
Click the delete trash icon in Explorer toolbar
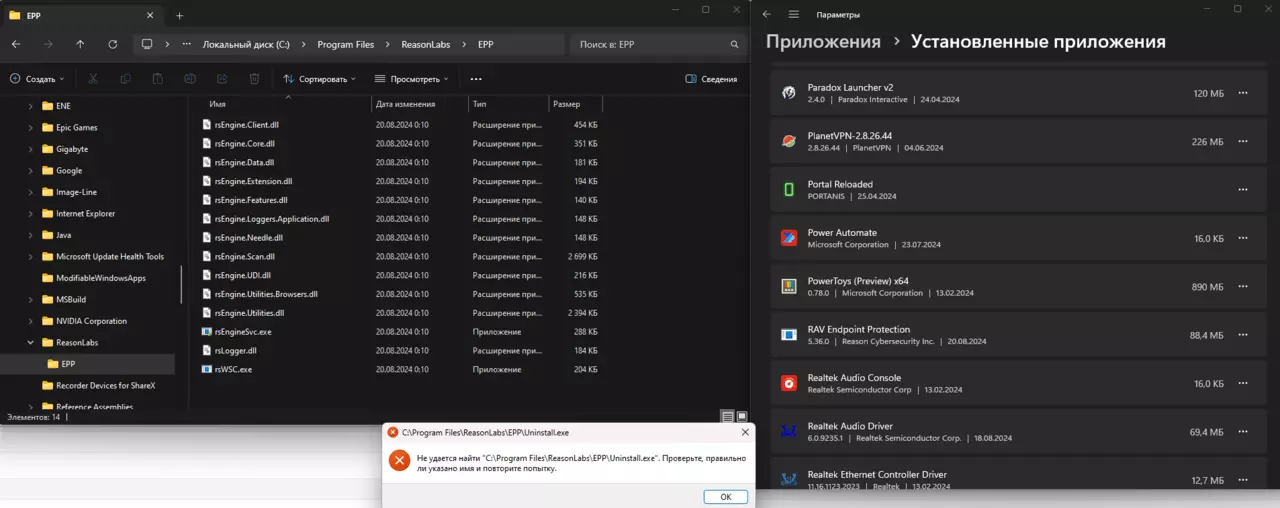tap(254, 79)
